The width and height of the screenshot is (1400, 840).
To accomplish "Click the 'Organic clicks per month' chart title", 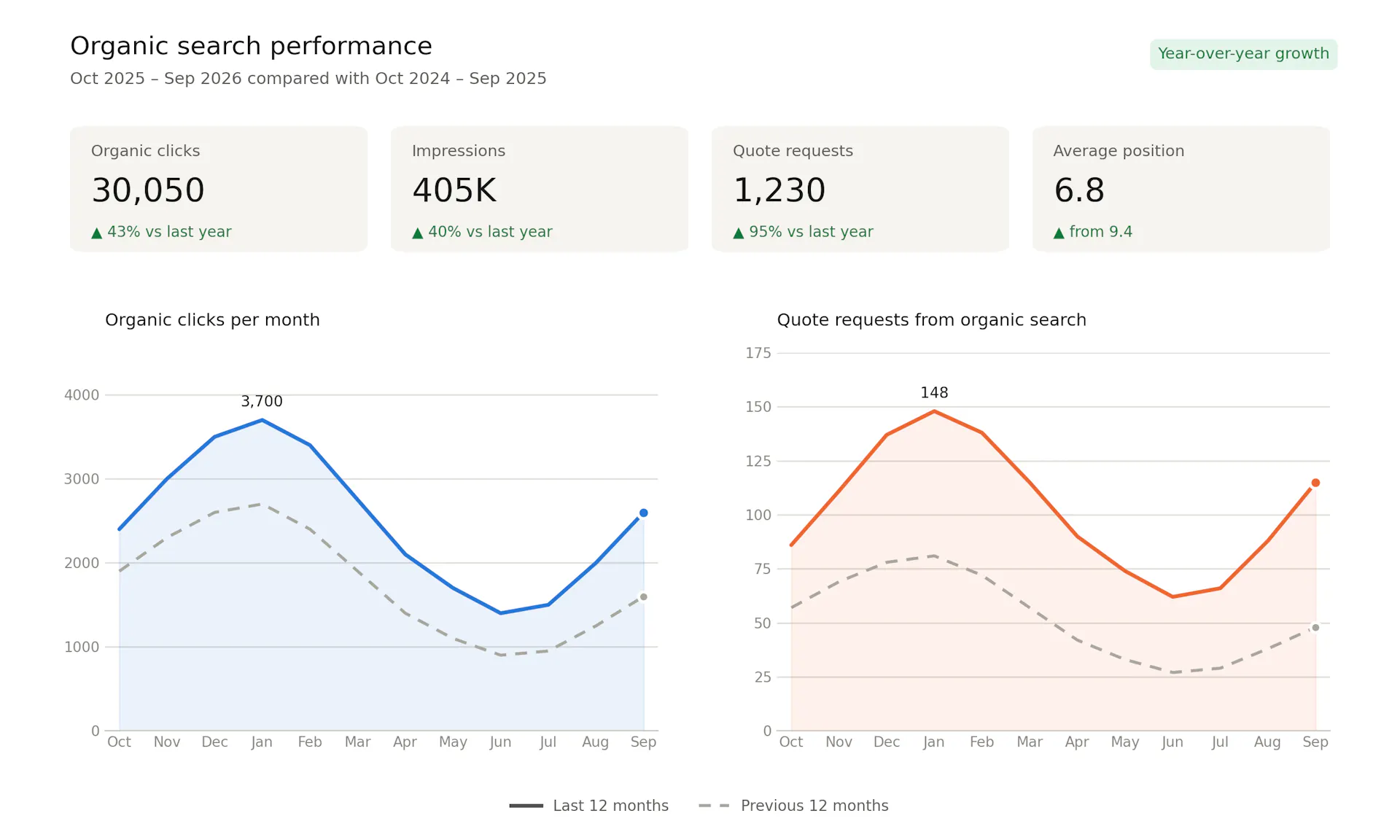I will [x=212, y=320].
